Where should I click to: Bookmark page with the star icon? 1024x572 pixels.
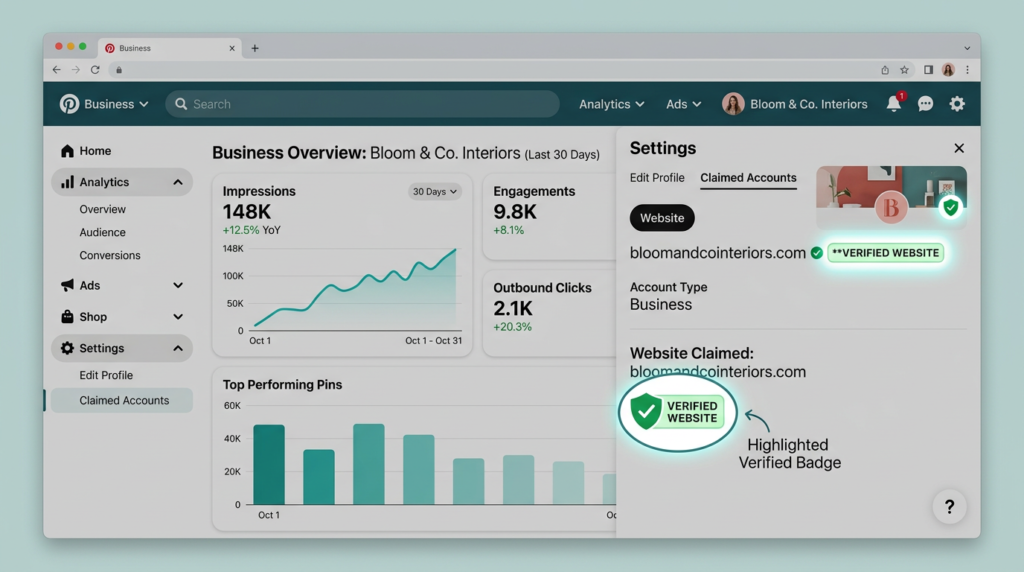904,70
